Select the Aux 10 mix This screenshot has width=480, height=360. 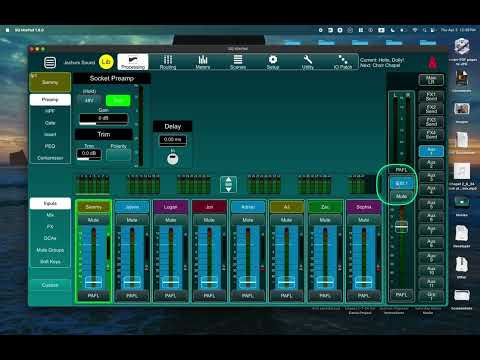[x=431, y=270]
